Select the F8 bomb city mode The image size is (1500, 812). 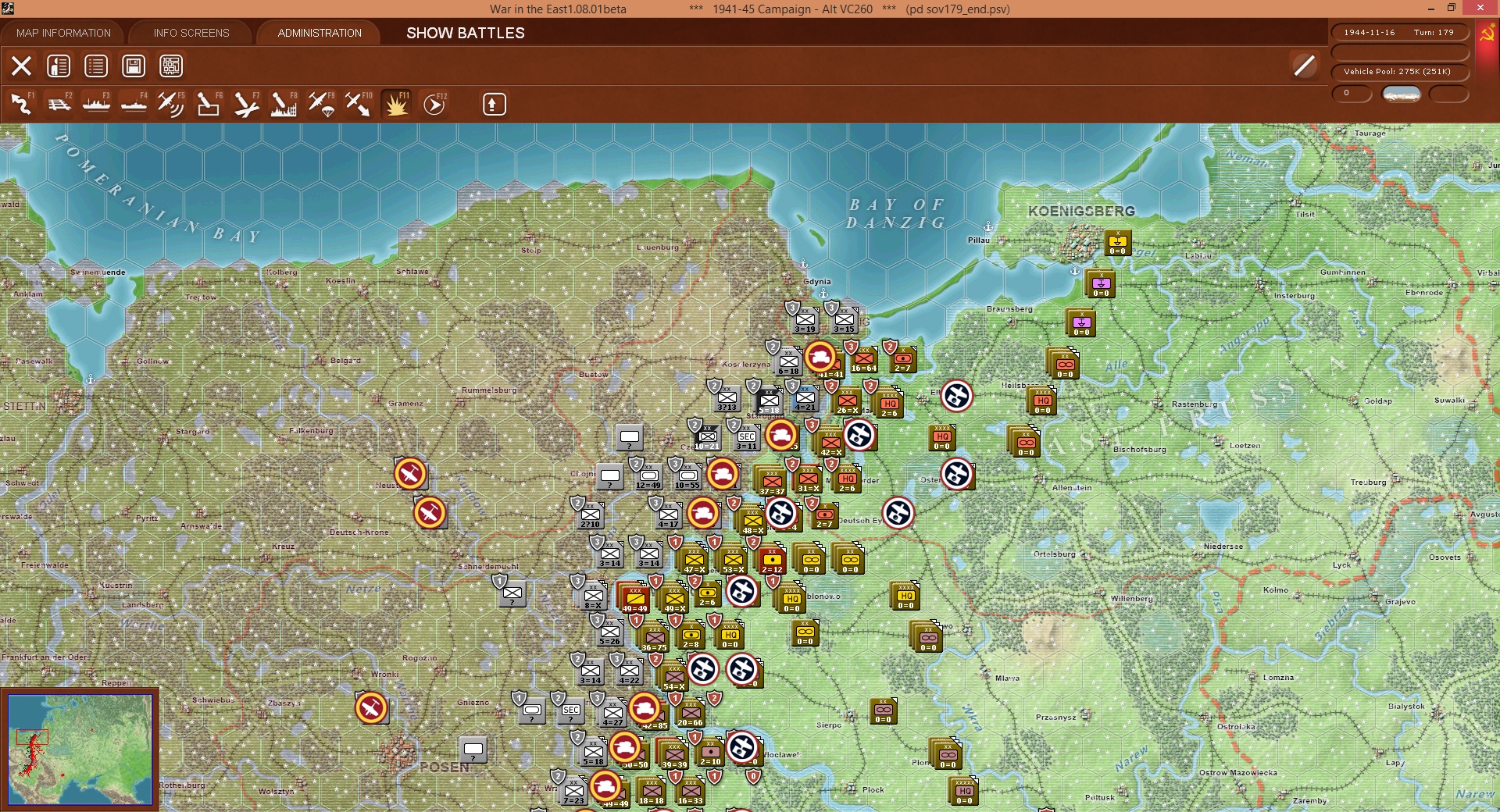coord(284,104)
